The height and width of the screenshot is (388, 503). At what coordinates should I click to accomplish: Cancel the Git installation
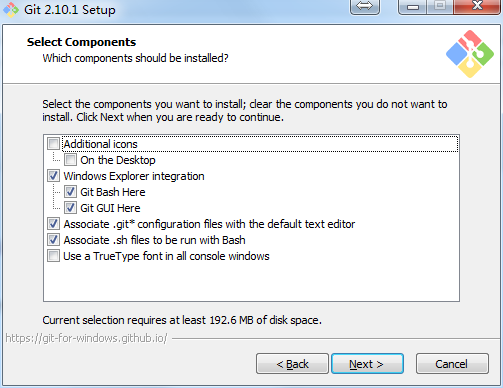(452, 364)
